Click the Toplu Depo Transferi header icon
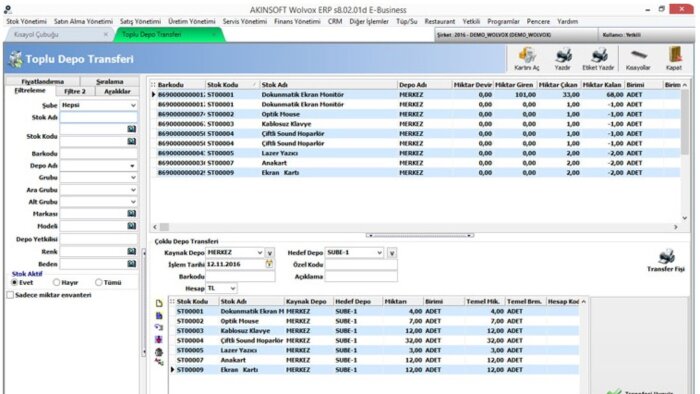Image resolution: width=700 pixels, height=394 pixels. point(16,59)
